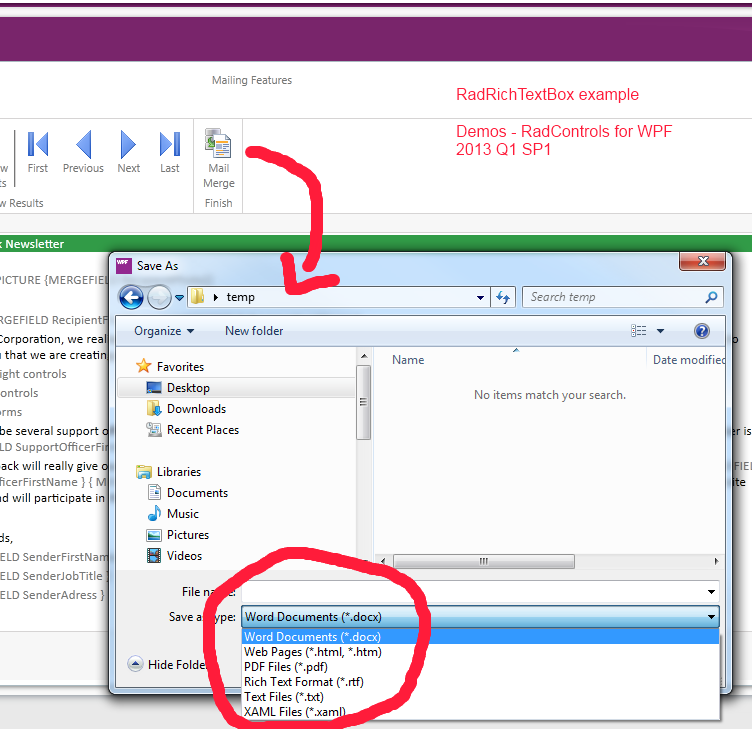Open recent locations dropdown arrow
The height and width of the screenshot is (729, 752).
click(179, 298)
